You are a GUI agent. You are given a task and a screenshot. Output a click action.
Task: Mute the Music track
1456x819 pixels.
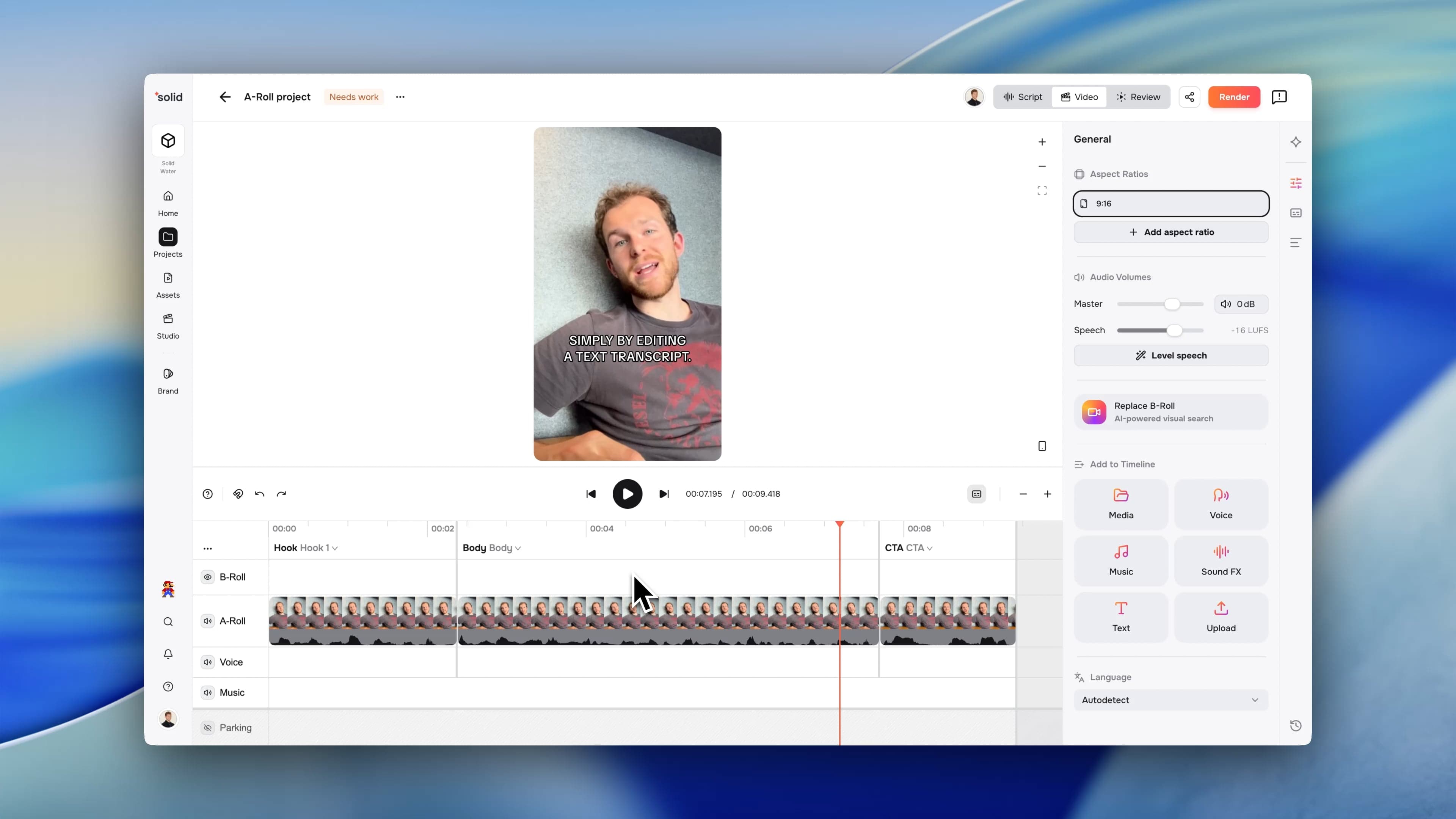[207, 693]
